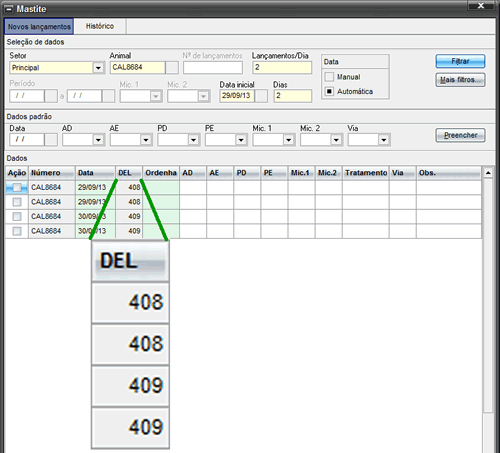Viewport: 500px width, 453px height.
Task: Open the Dados padrão Data calendar picker
Action: point(51,140)
